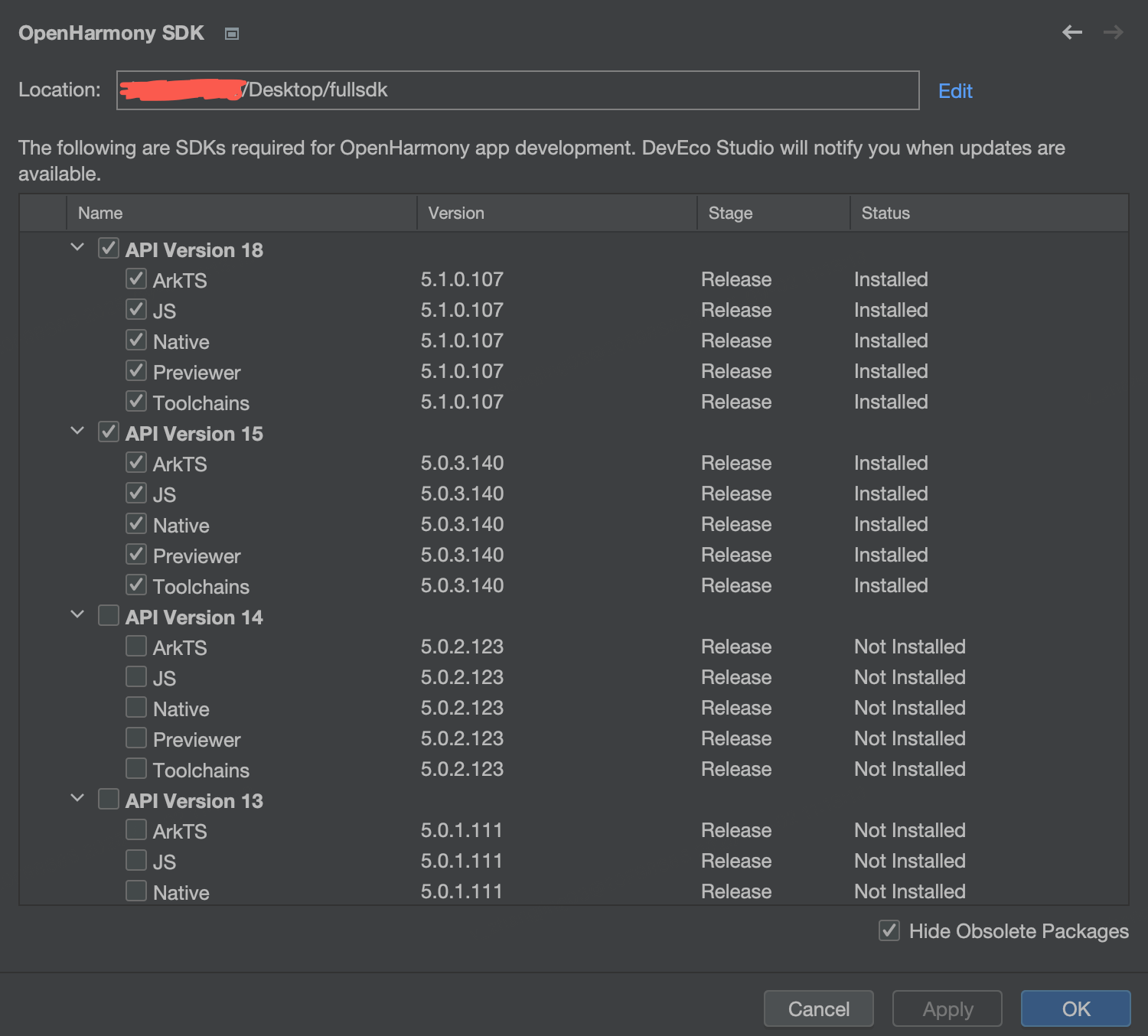Click the Name column header
This screenshot has width=1148, height=1036.
pos(242,213)
